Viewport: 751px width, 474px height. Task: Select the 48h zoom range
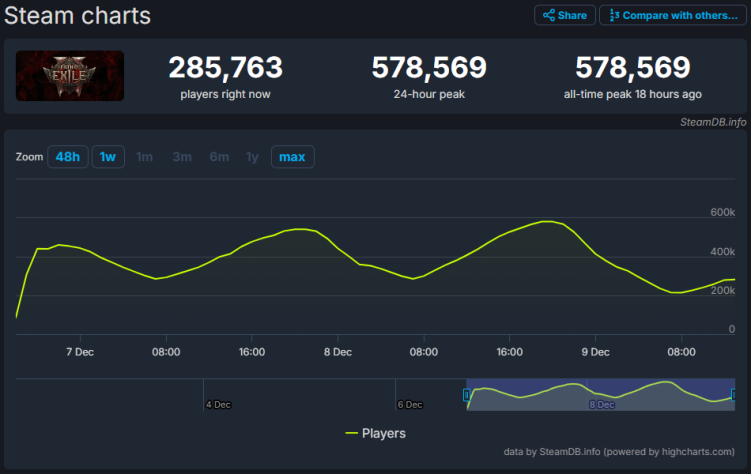coord(68,157)
